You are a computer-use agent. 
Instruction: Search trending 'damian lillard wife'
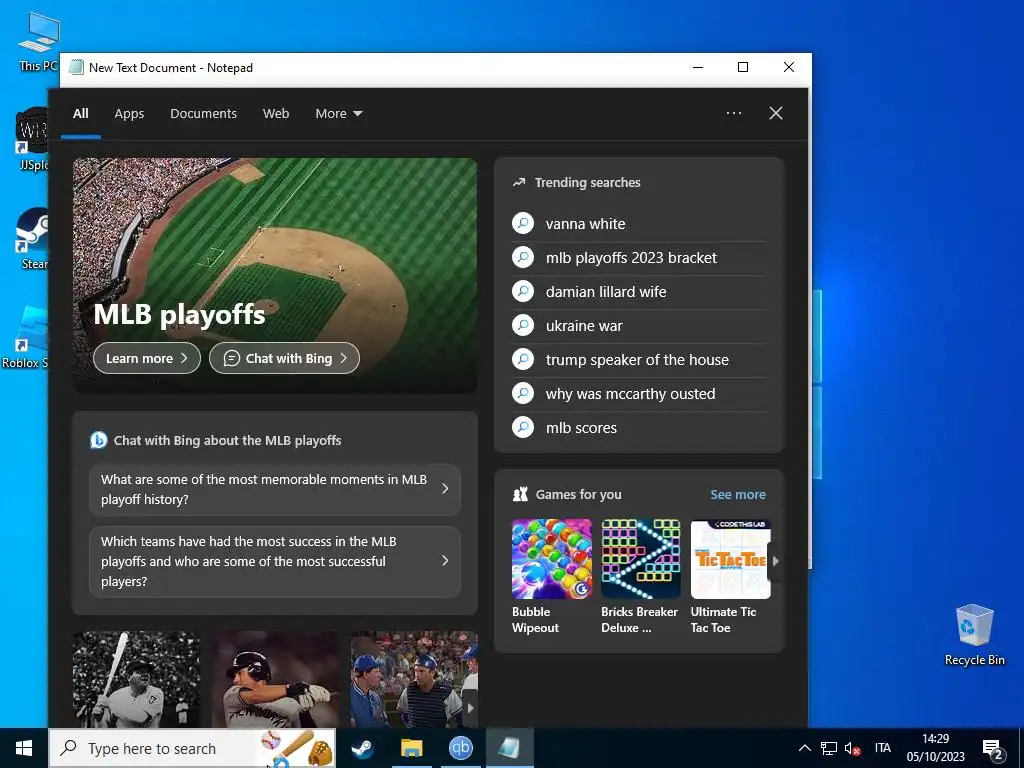(x=639, y=292)
